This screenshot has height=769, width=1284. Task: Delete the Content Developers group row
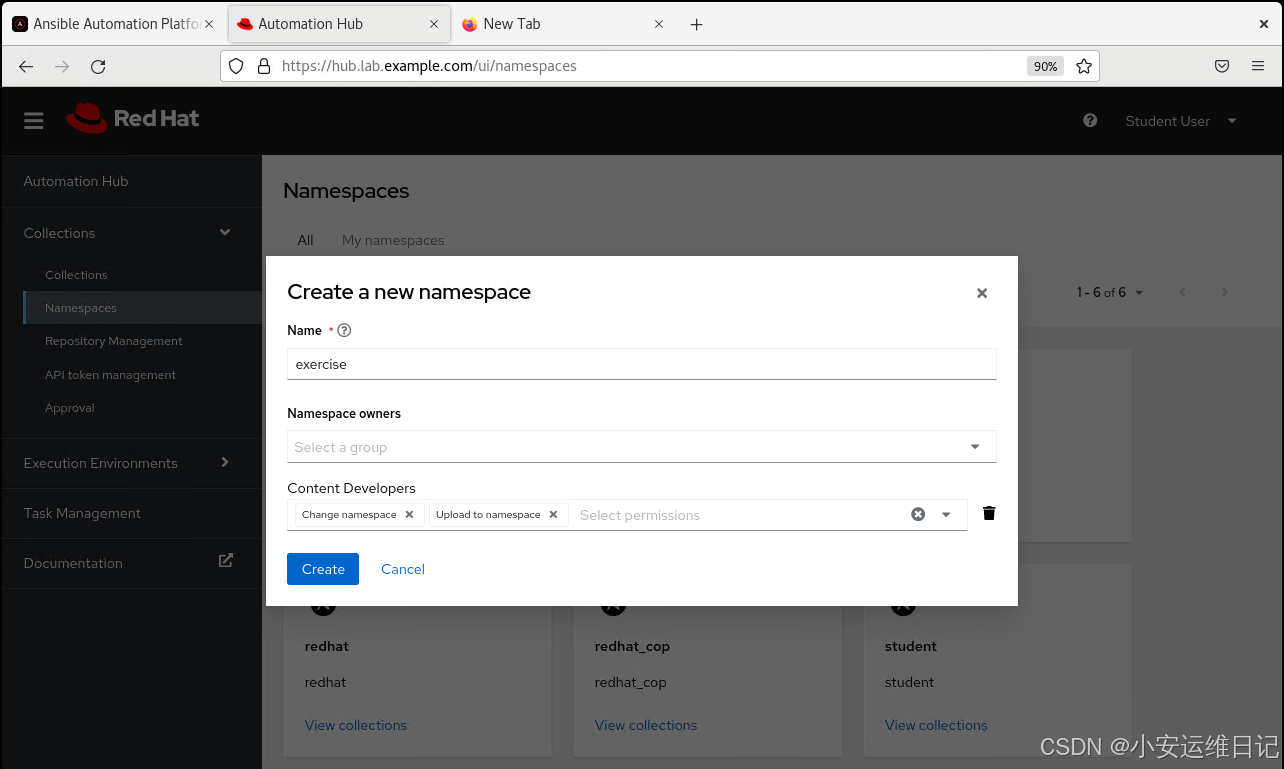click(x=989, y=513)
